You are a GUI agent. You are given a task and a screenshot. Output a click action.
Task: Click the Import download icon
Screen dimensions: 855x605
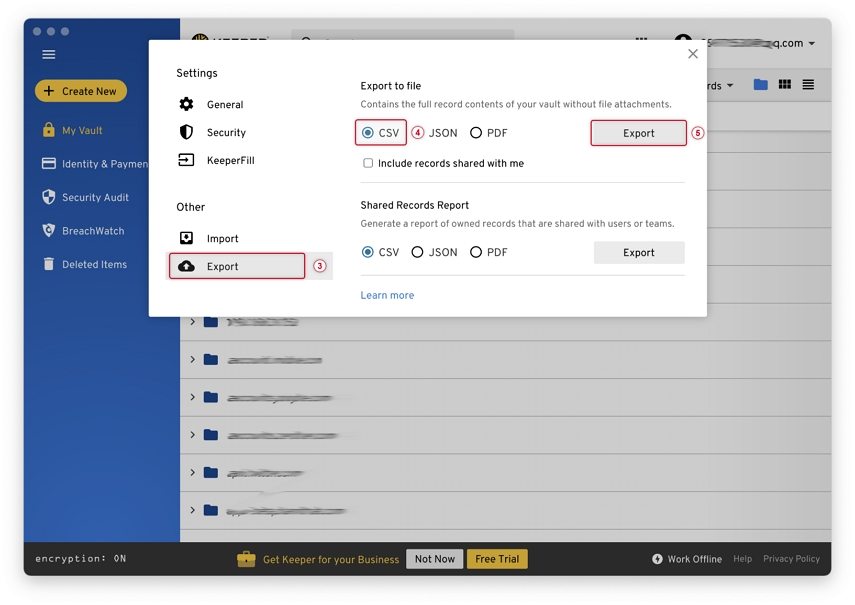click(x=186, y=238)
